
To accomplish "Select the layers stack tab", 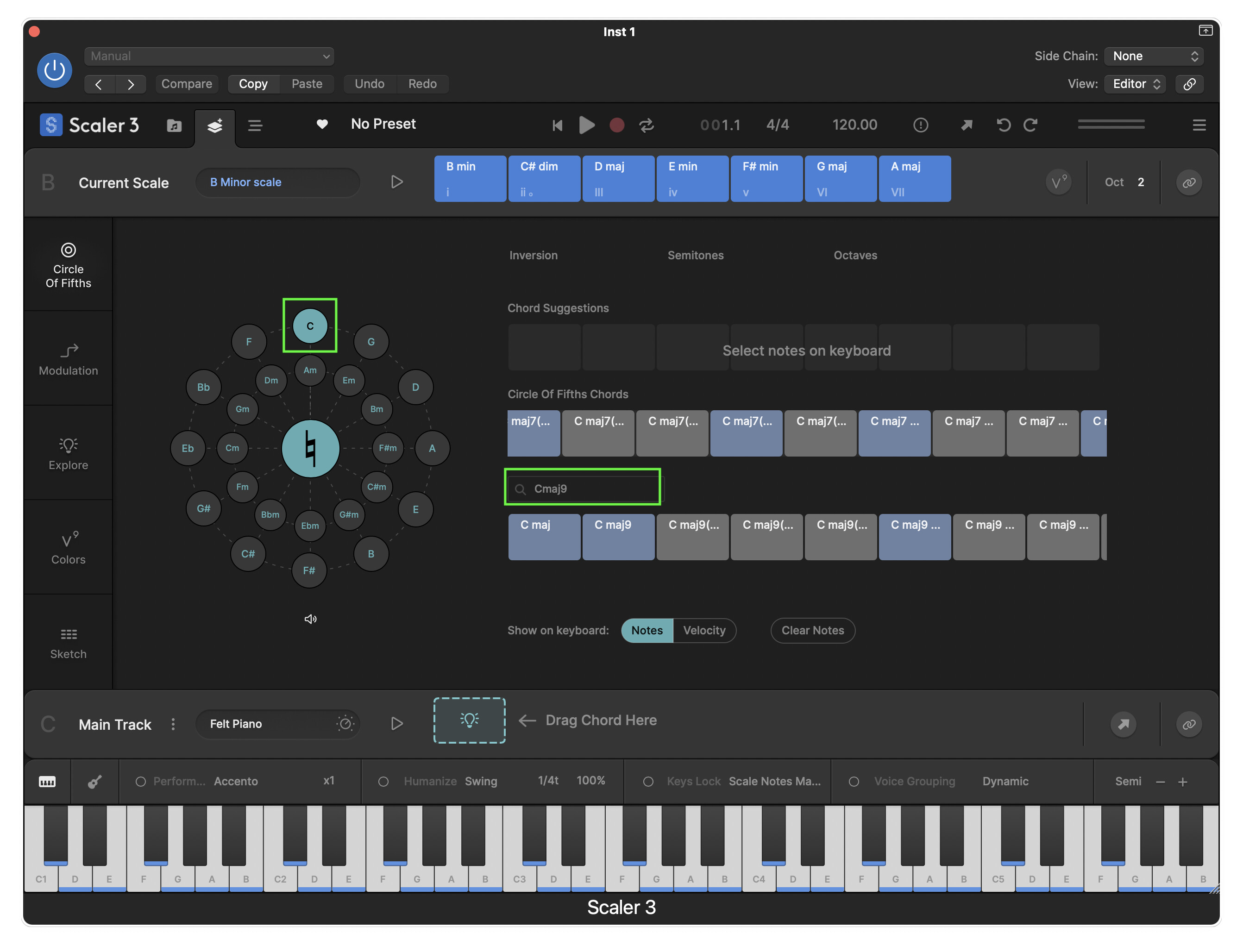I will click(x=215, y=126).
